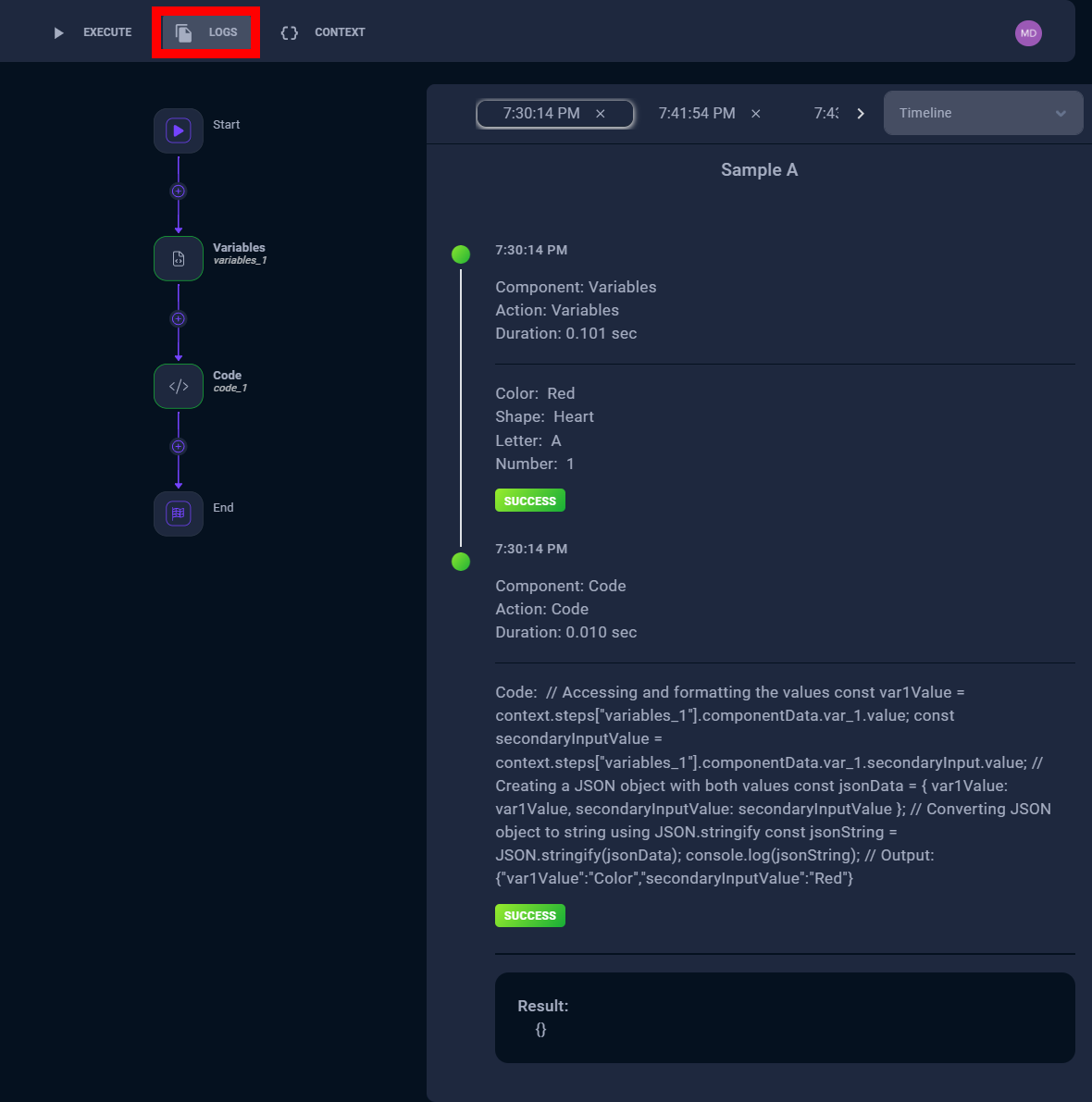Open the Logs panel
The height and width of the screenshot is (1102, 1092).
pyautogui.click(x=206, y=32)
